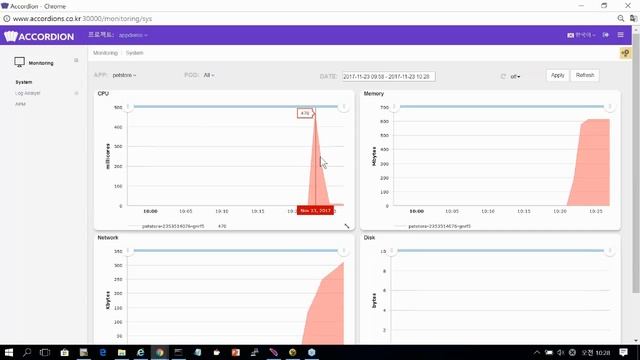The width and height of the screenshot is (640, 360).
Task: Grab the right handle of CPU range slider
Action: click(344, 107)
